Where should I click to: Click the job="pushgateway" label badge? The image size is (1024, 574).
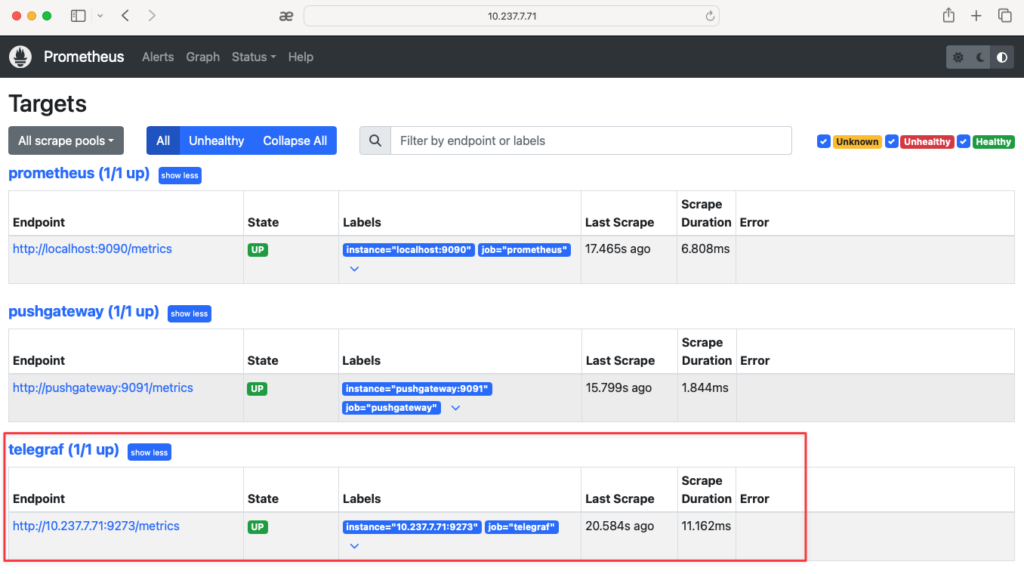[391, 408]
